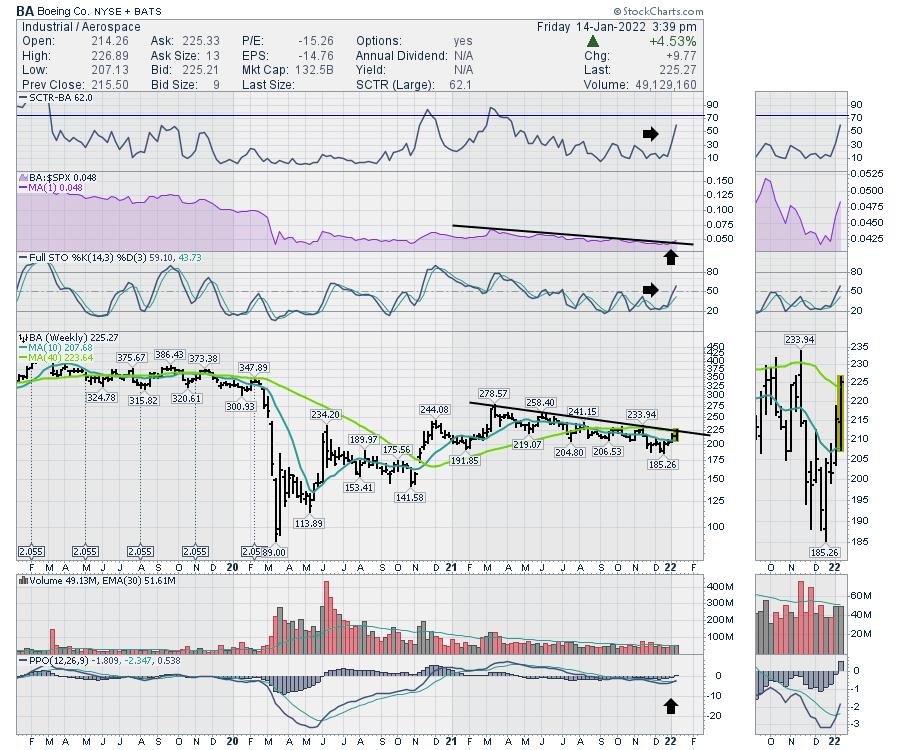900x750 pixels.
Task: Click the green up triangle beside +4.53%
Action: pyautogui.click(x=592, y=41)
